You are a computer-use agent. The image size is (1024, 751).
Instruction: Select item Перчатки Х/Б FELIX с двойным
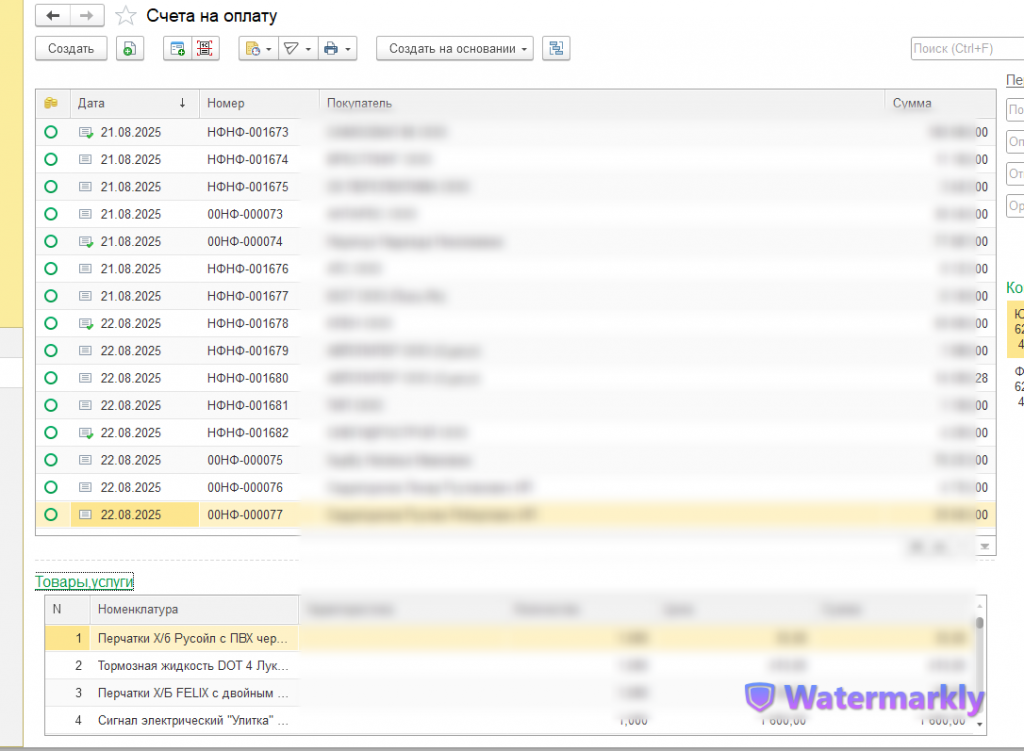[192, 694]
